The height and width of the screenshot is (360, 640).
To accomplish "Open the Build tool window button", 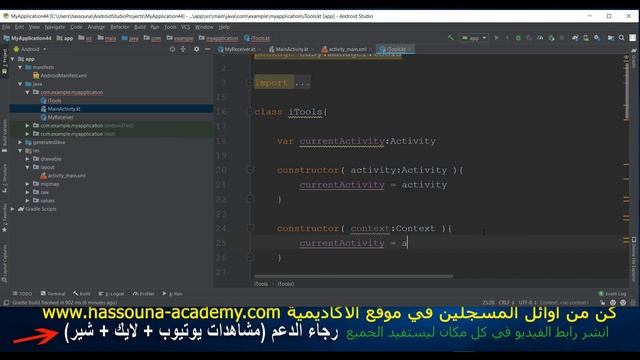I will point(82,293).
